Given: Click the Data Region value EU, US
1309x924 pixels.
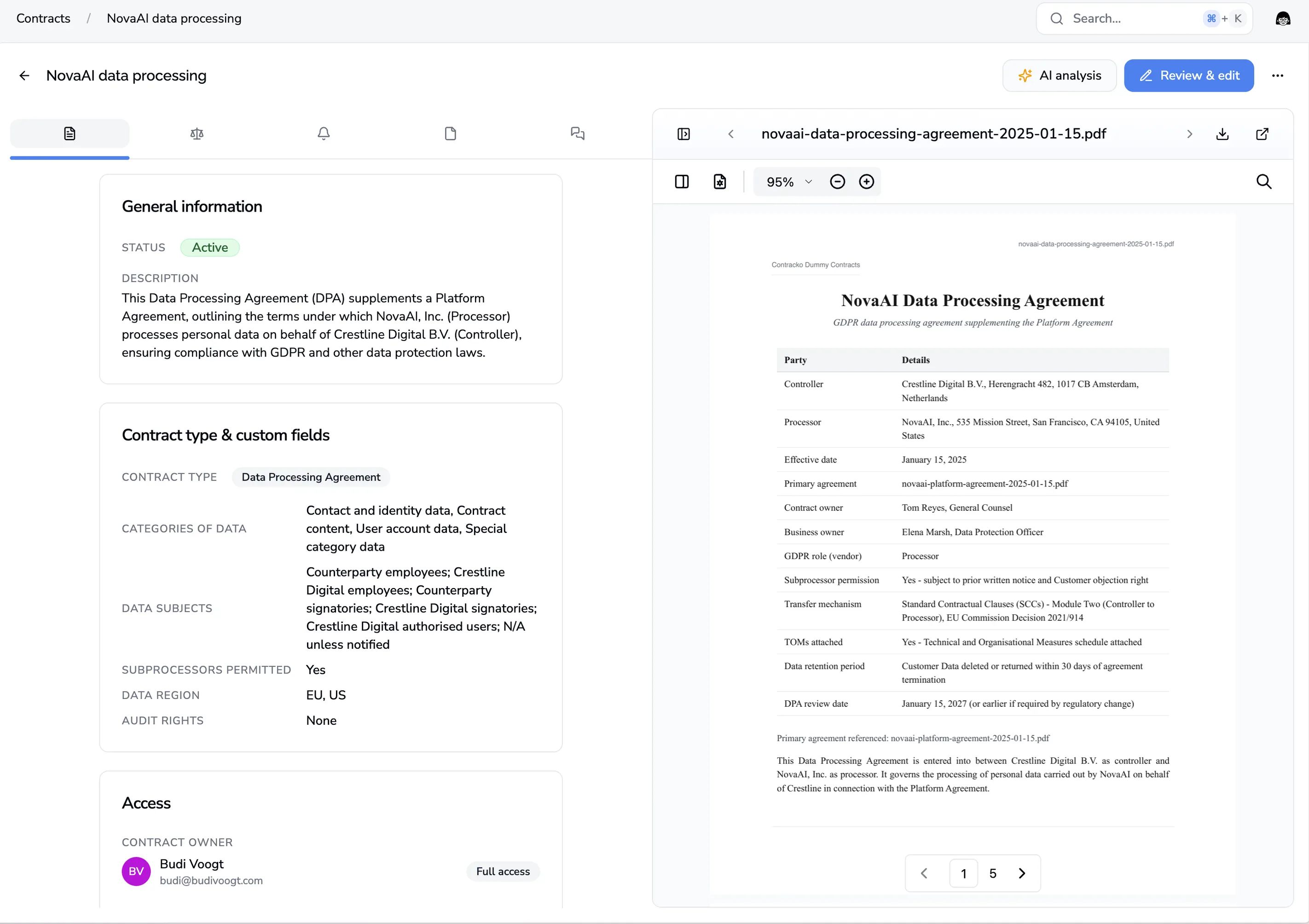Looking at the screenshot, I should [326, 695].
